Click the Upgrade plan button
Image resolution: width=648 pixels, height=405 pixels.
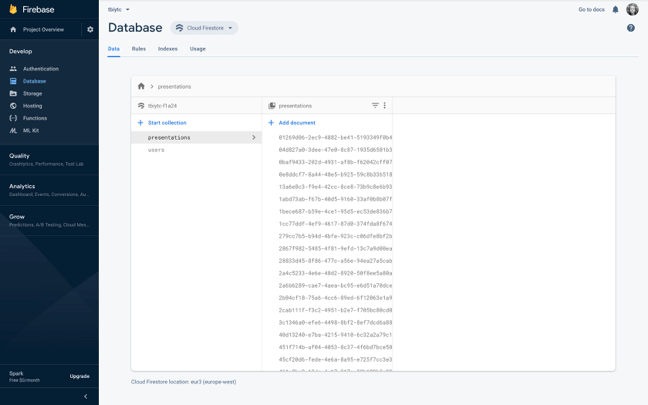point(80,376)
